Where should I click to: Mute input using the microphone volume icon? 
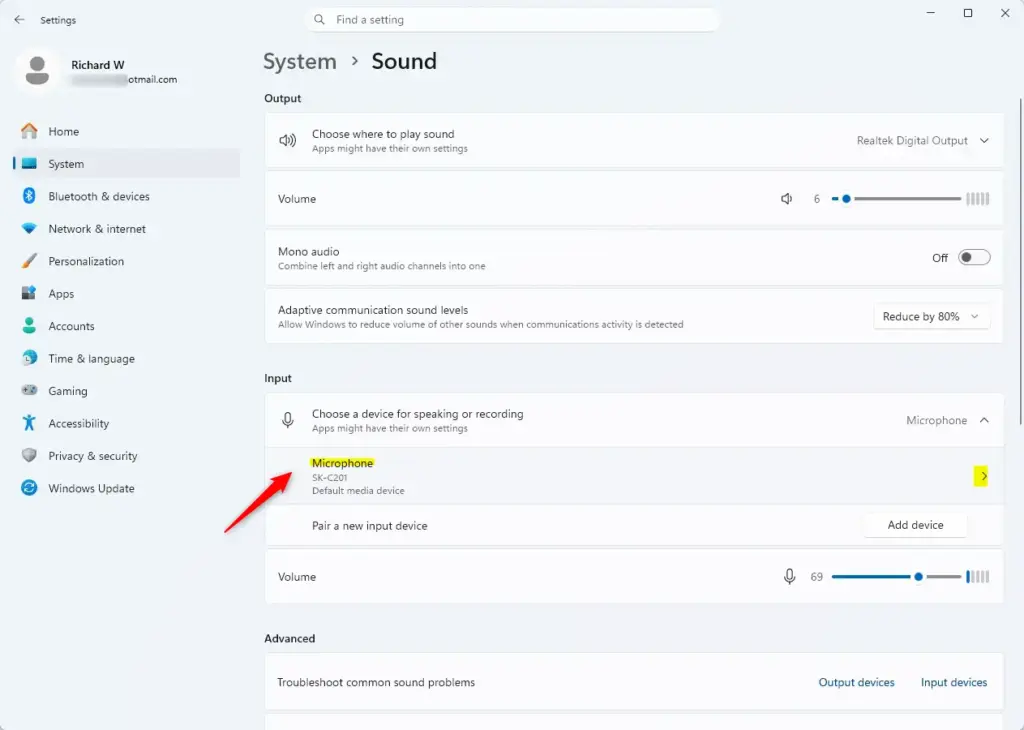coord(789,577)
